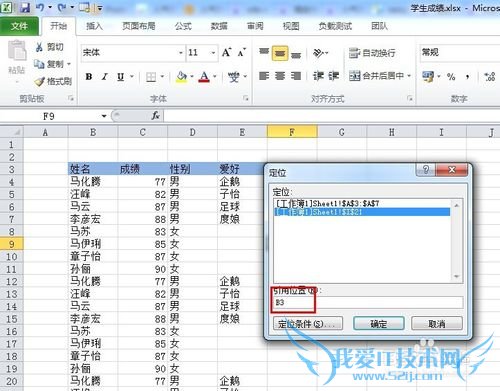Screen dimensions: 500x391
Task: Click the Undo arrow icon
Action: click(41, 7)
